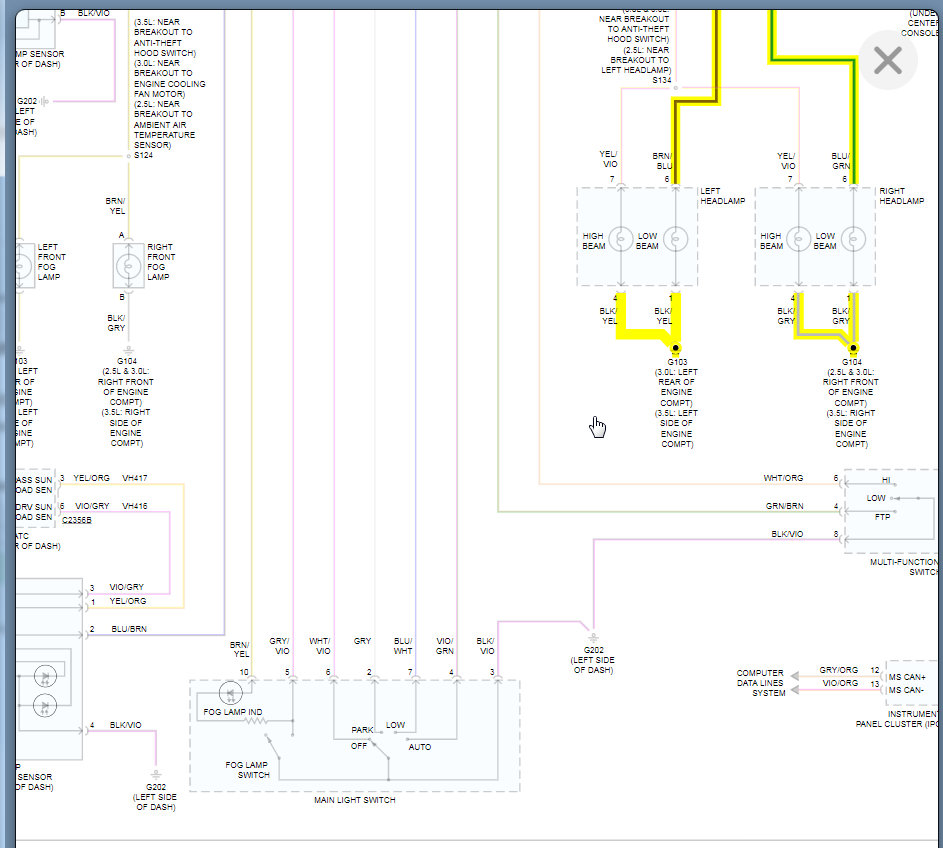Click the WHT/VIO wire label at pin 6

tap(320, 646)
